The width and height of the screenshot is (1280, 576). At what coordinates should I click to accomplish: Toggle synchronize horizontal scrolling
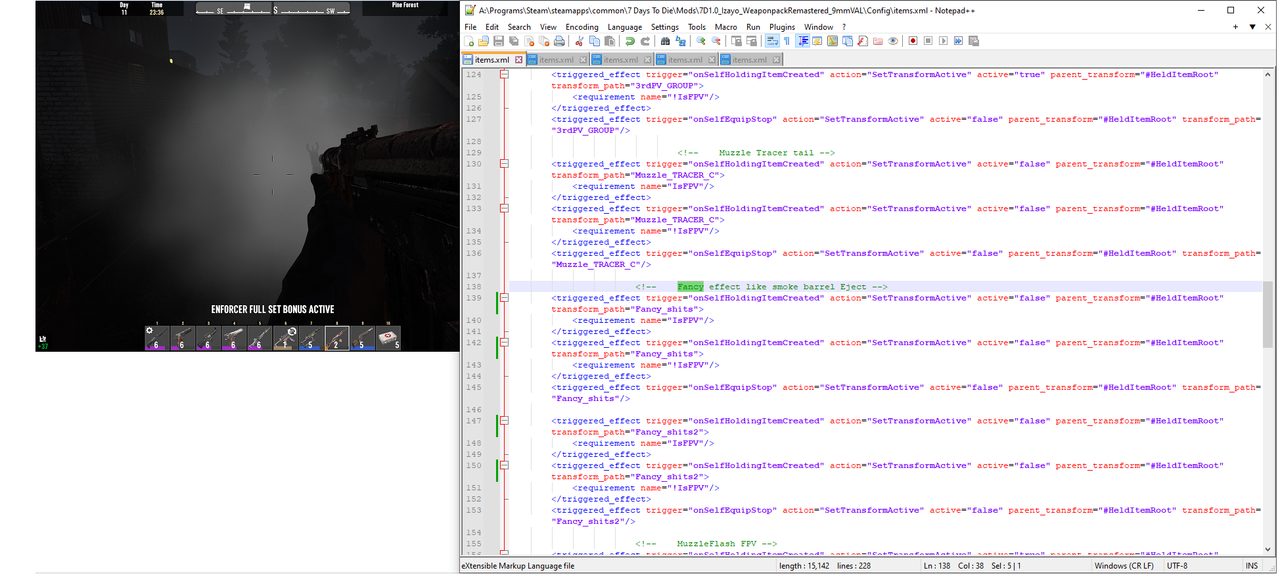pos(751,41)
